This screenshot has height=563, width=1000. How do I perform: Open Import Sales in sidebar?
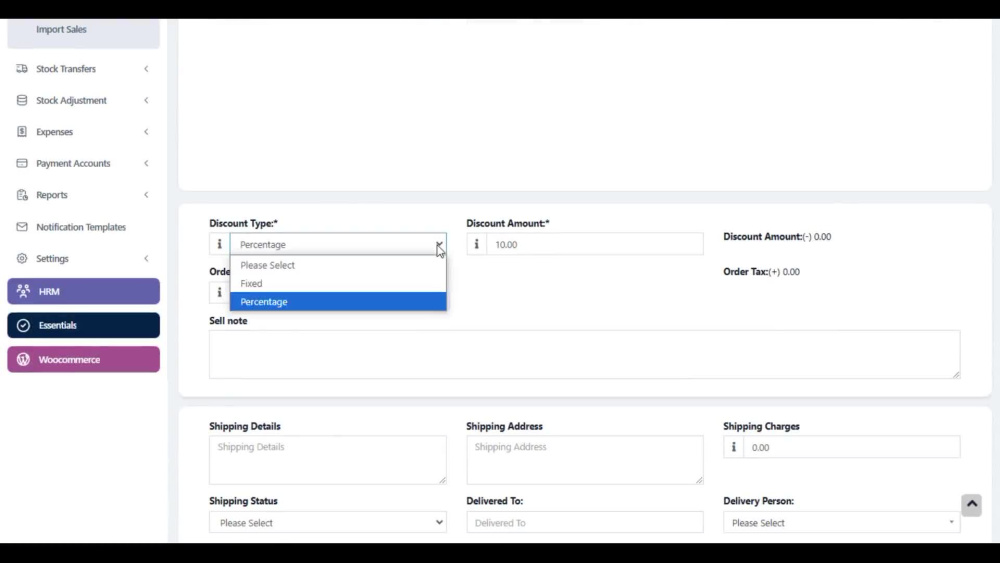pyautogui.click(x=61, y=29)
